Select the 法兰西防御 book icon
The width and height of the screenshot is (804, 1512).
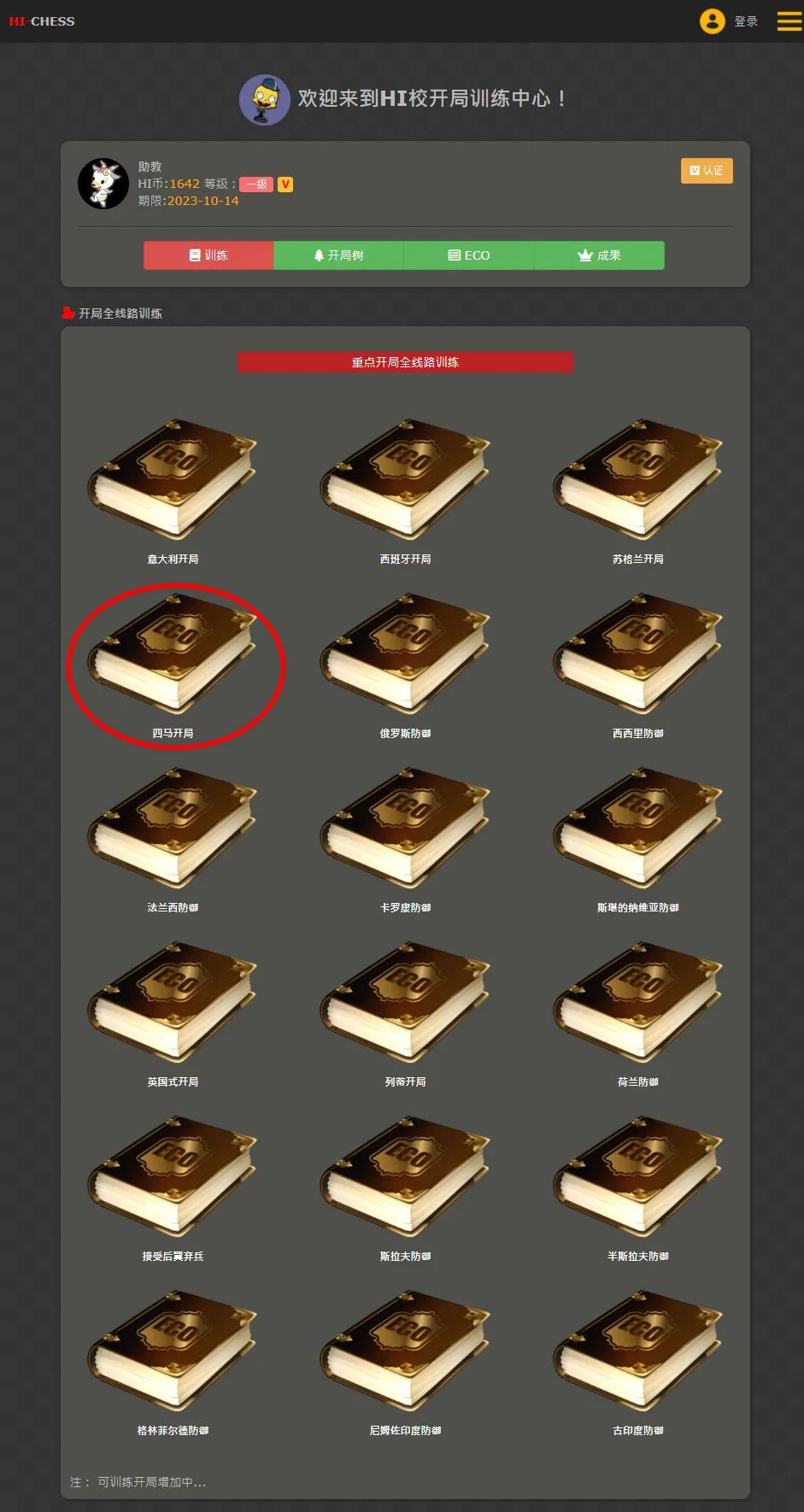pyautogui.click(x=173, y=827)
